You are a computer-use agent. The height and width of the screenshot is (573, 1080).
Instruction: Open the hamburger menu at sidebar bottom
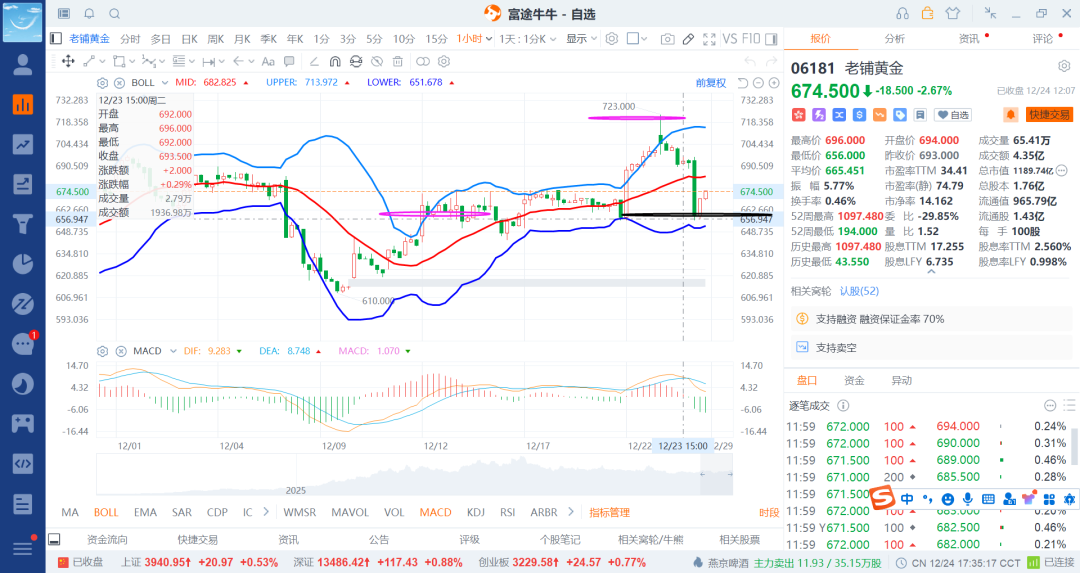[x=23, y=548]
